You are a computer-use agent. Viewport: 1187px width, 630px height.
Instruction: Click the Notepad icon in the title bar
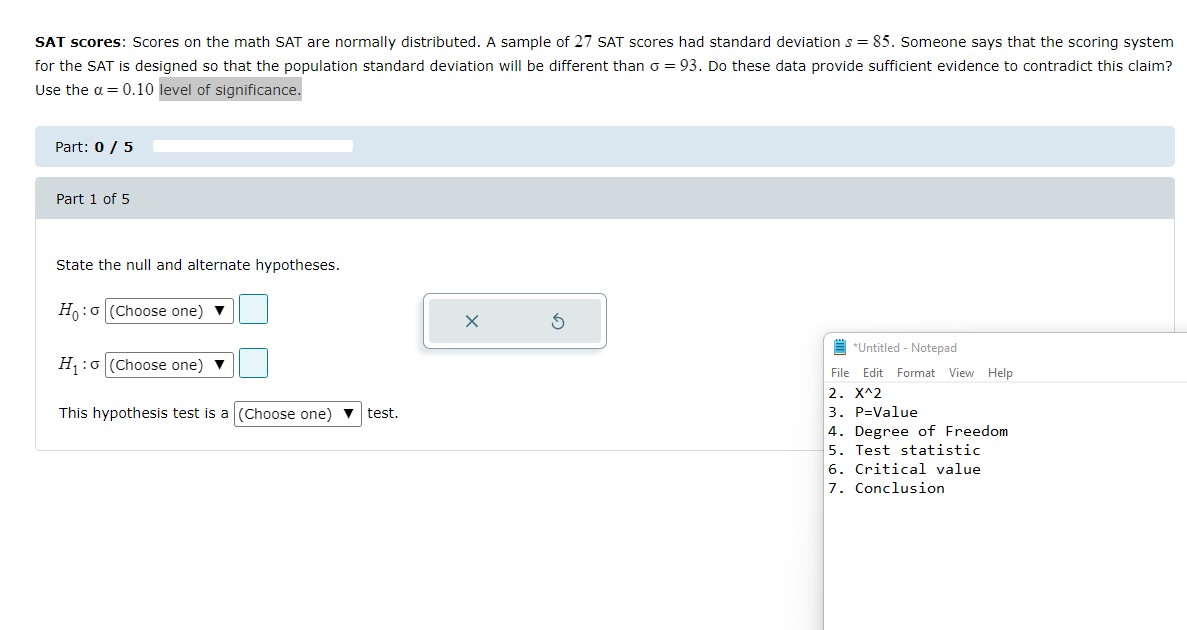click(x=839, y=347)
